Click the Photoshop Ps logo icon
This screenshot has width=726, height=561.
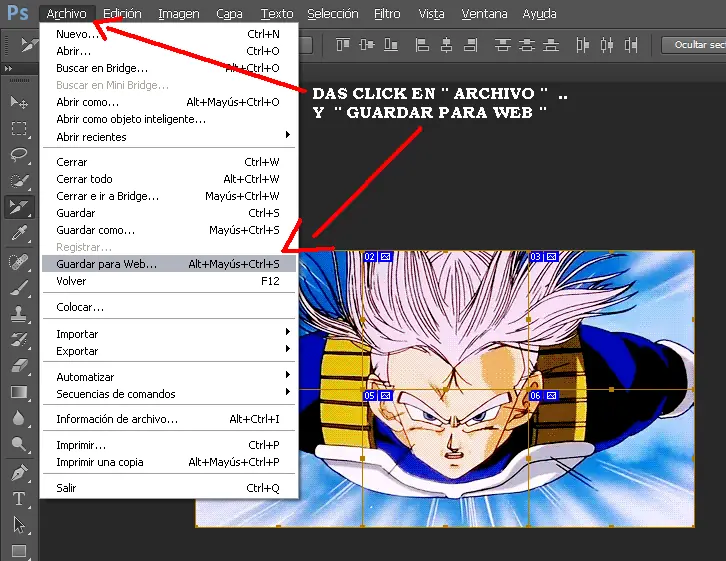pos(18,12)
